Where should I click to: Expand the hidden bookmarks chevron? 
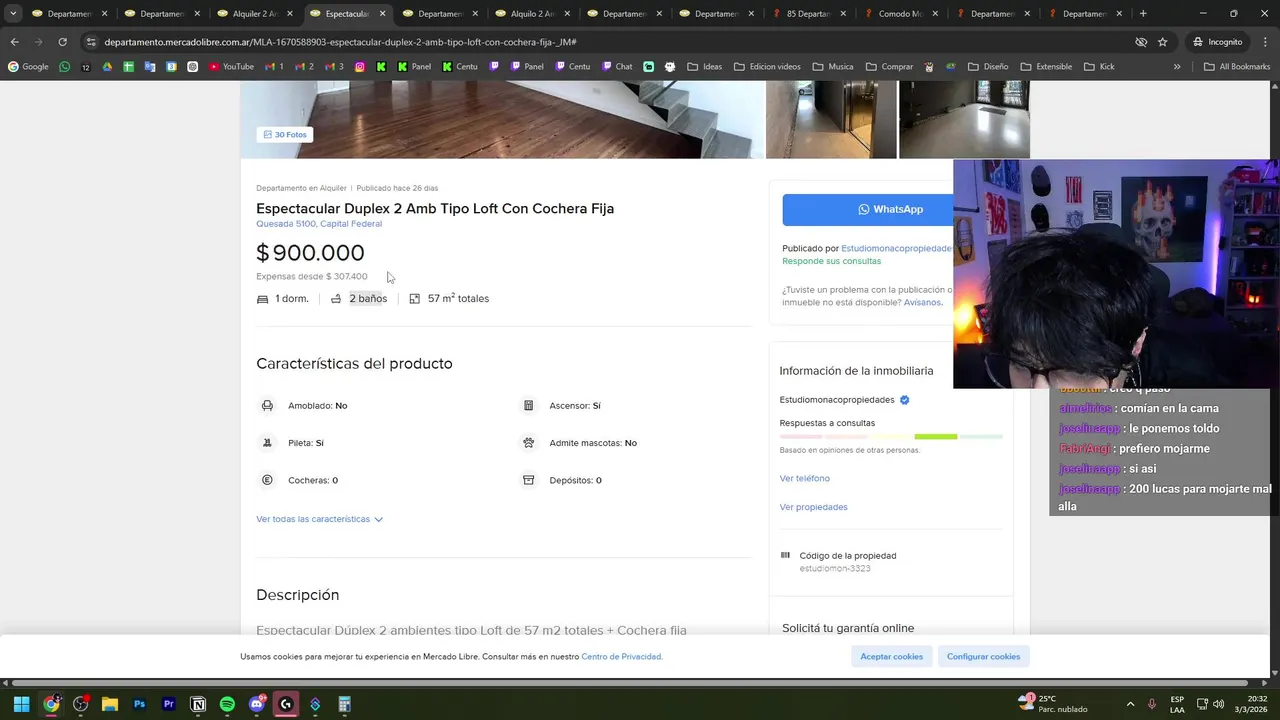1177,67
